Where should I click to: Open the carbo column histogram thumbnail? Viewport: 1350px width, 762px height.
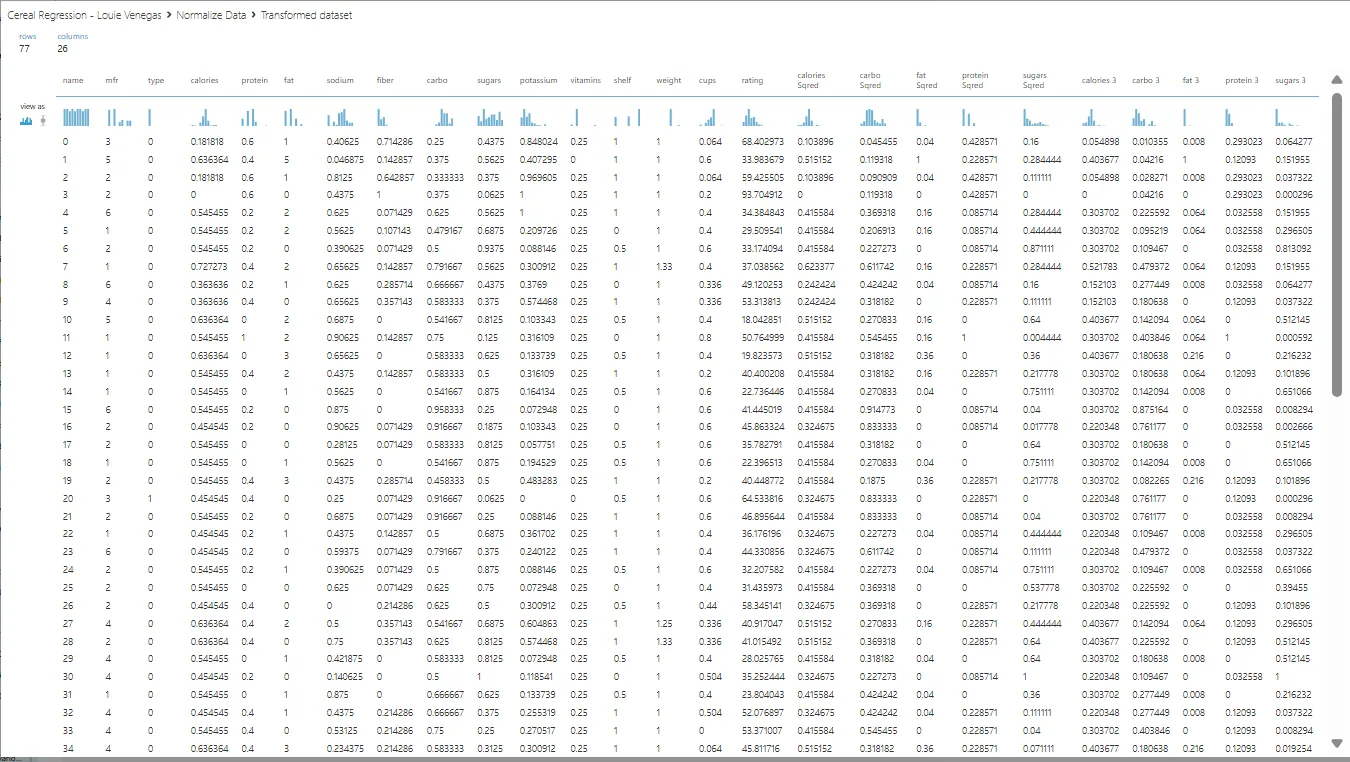(x=440, y=117)
